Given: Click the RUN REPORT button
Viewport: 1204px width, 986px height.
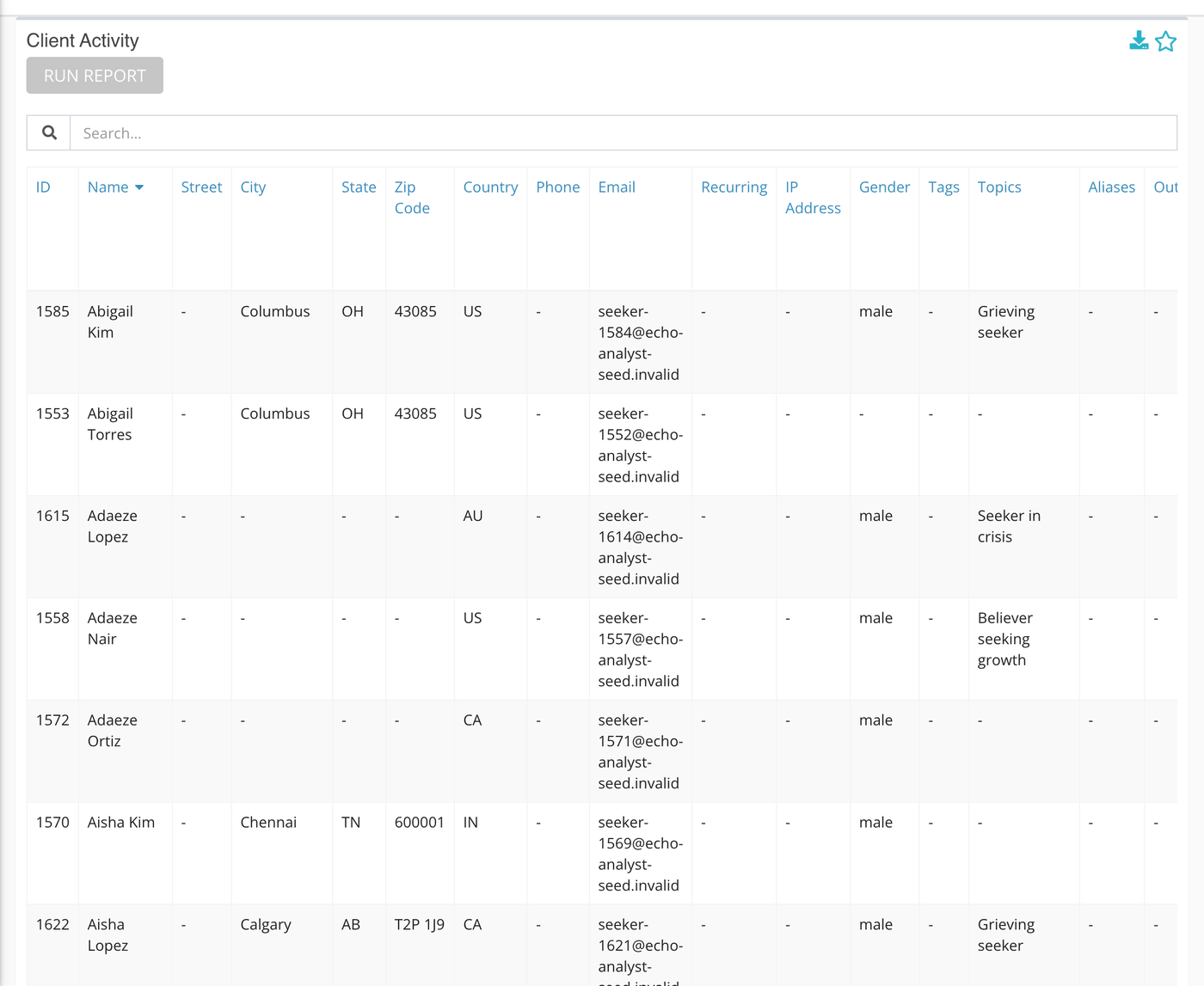Looking at the screenshot, I should [x=95, y=76].
